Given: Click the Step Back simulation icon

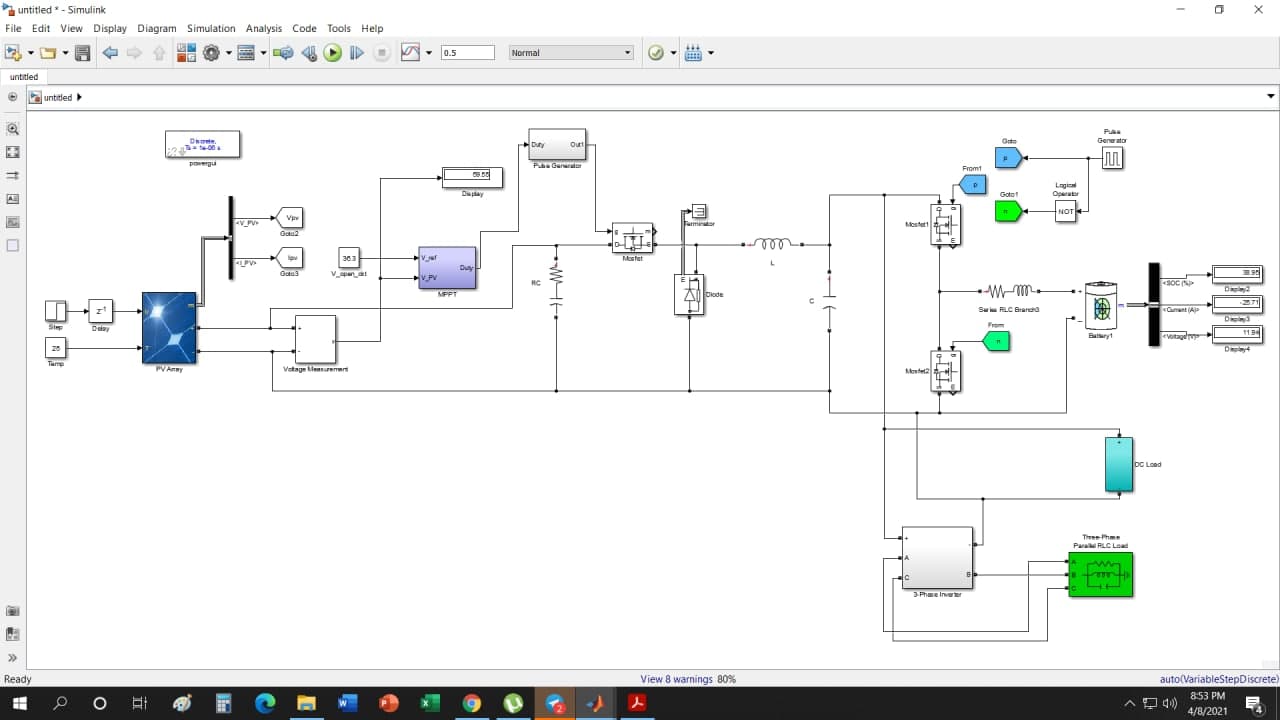Looking at the screenshot, I should (x=308, y=52).
